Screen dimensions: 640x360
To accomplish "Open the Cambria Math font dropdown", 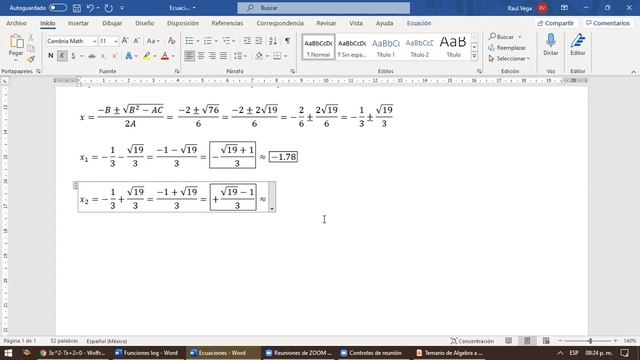I will pos(94,41).
